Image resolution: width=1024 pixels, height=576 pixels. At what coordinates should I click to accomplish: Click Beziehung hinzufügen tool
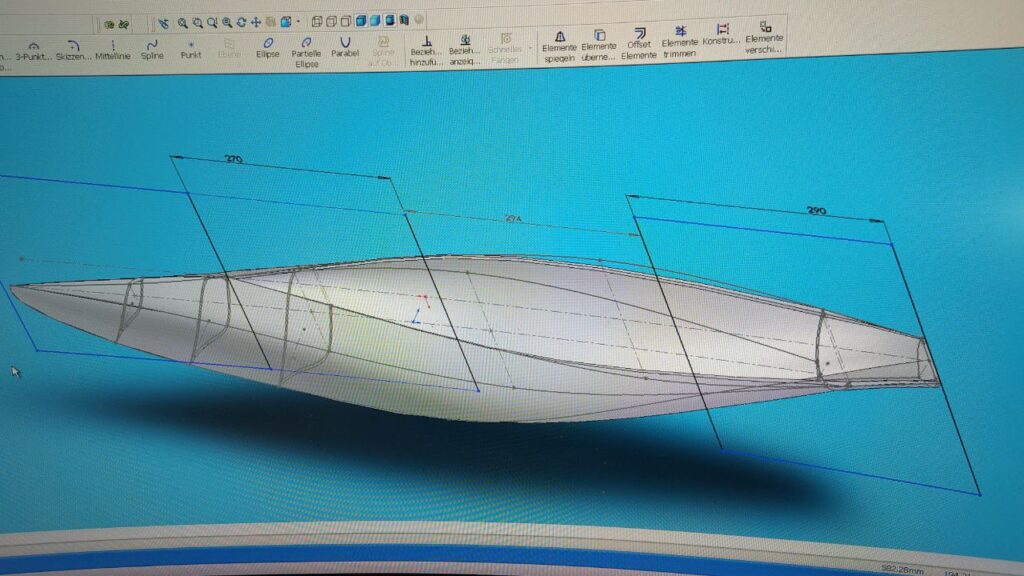coord(426,51)
